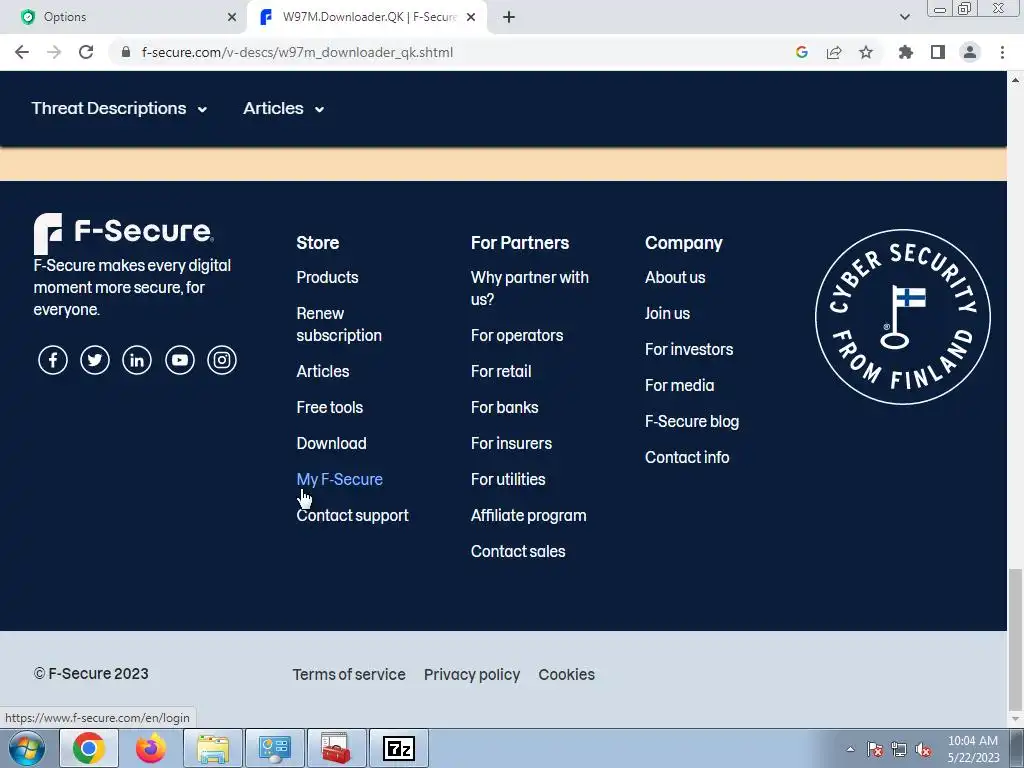Click the F-Secure logo in footer

click(x=123, y=233)
